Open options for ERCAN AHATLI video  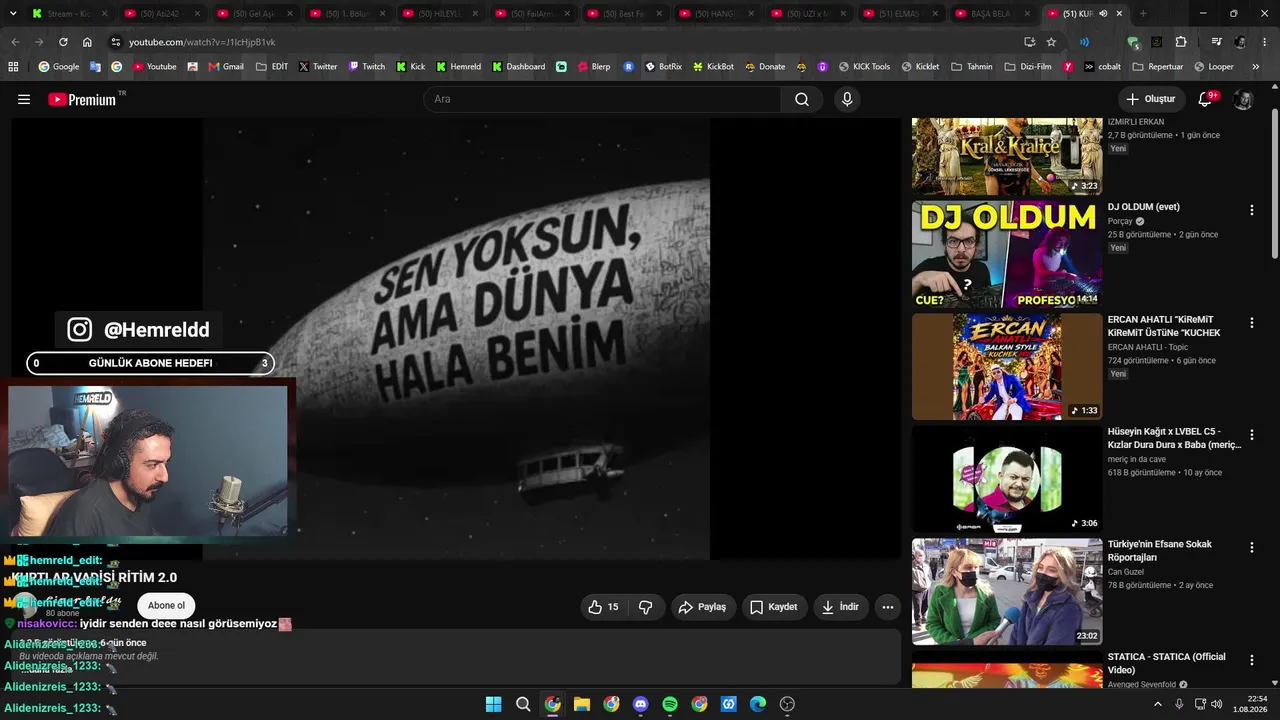click(1251, 323)
